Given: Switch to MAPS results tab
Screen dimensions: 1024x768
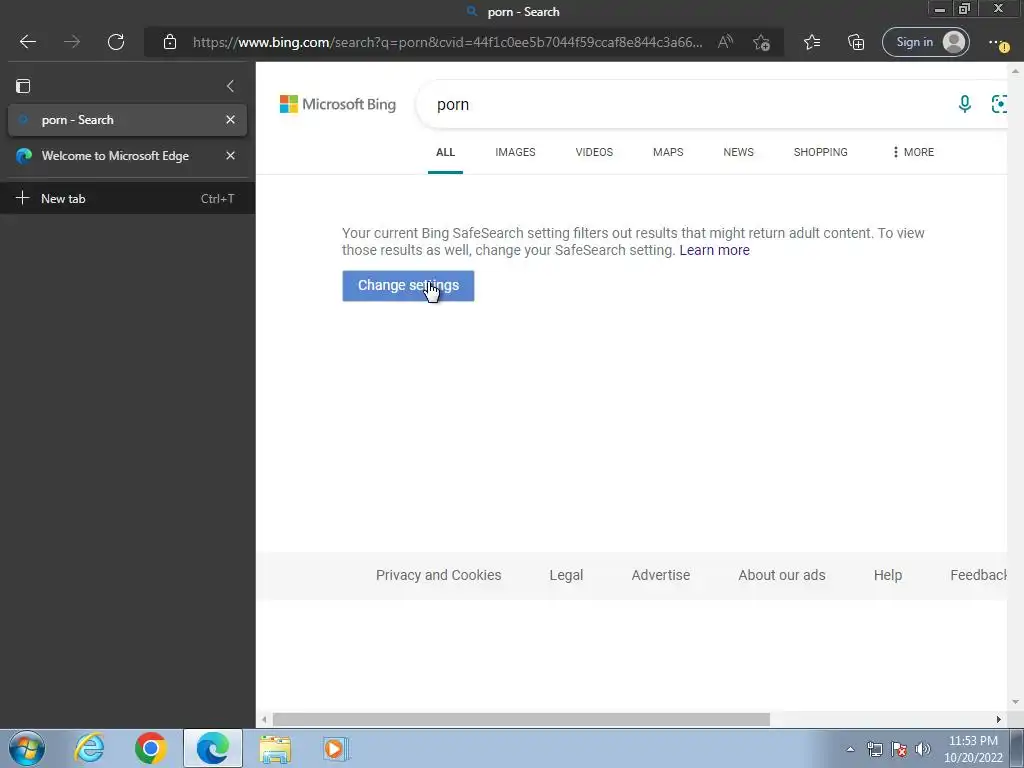Looking at the screenshot, I should 668,152.
